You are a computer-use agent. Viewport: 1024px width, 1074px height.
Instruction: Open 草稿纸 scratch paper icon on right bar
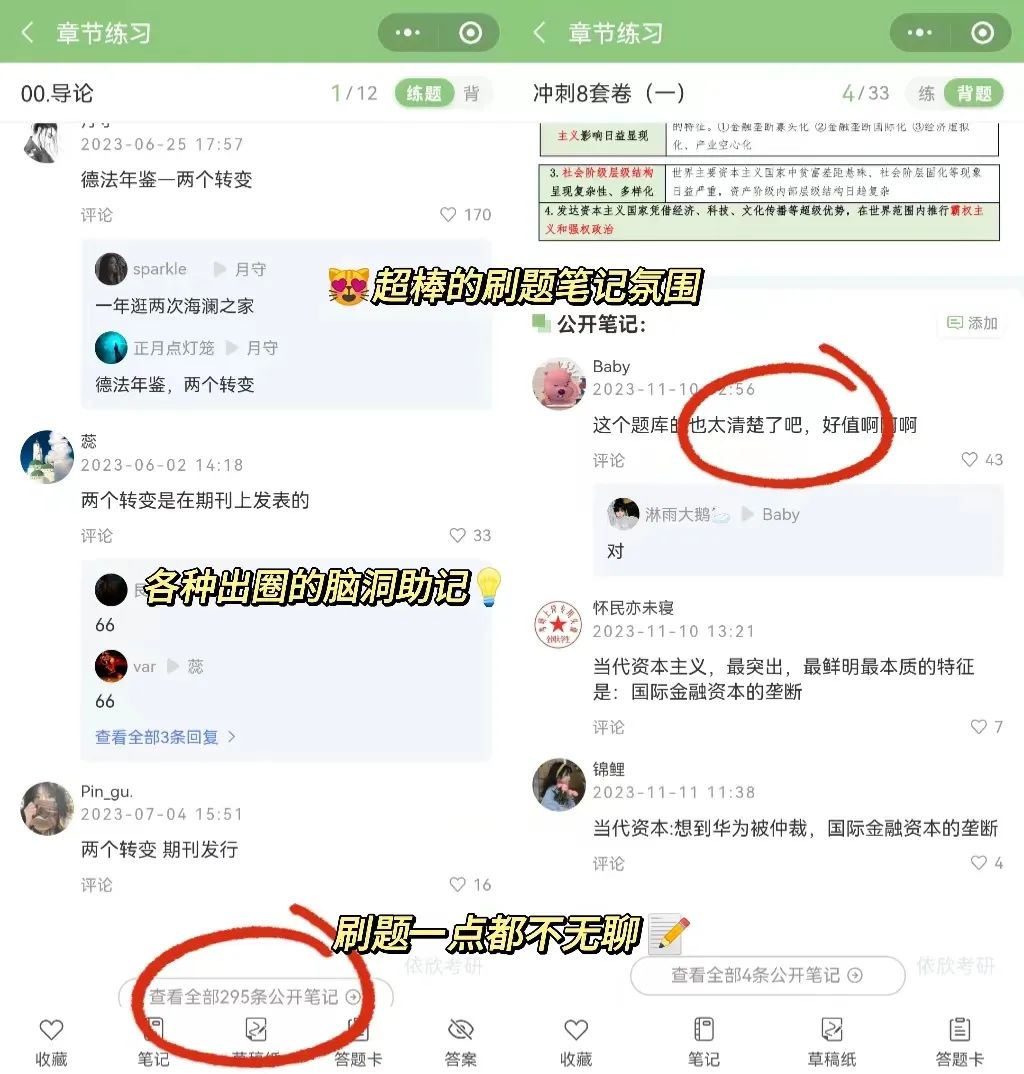pos(832,1029)
